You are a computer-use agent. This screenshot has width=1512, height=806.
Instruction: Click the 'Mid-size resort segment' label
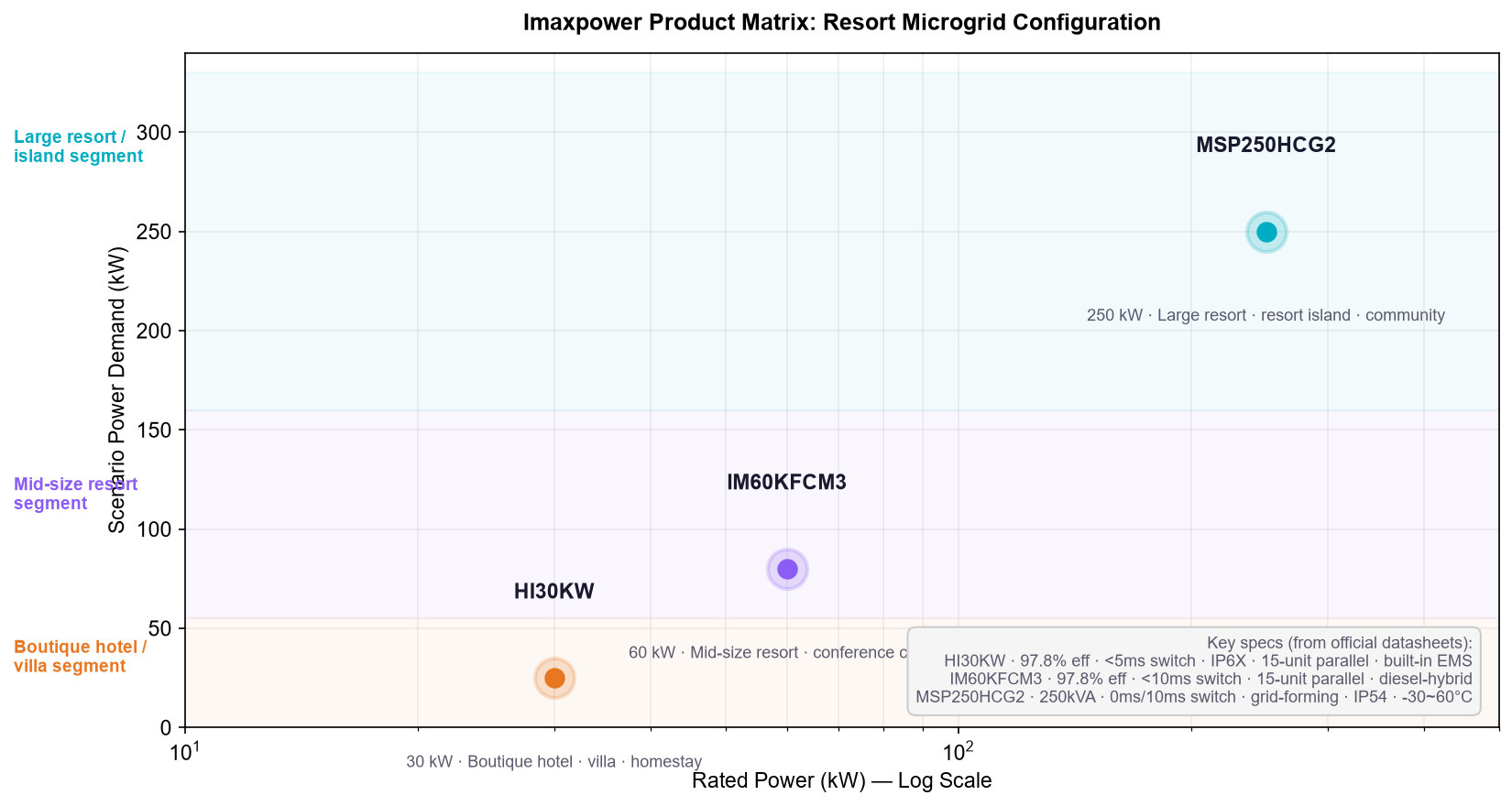tap(76, 494)
